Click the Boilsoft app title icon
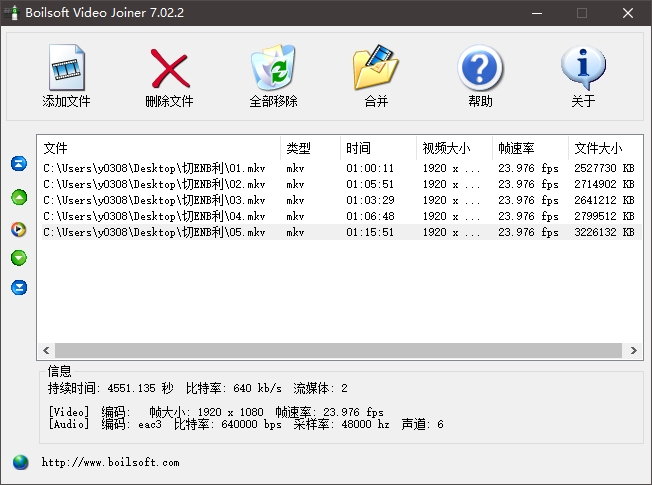Image resolution: width=652 pixels, height=485 pixels. 12,12
